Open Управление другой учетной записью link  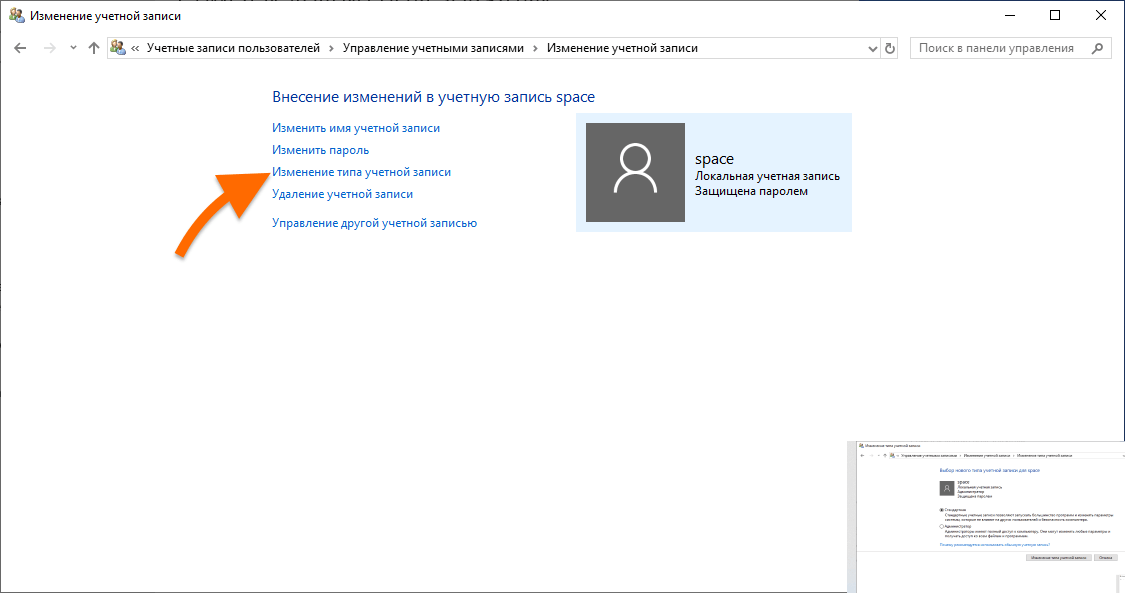[x=375, y=223]
